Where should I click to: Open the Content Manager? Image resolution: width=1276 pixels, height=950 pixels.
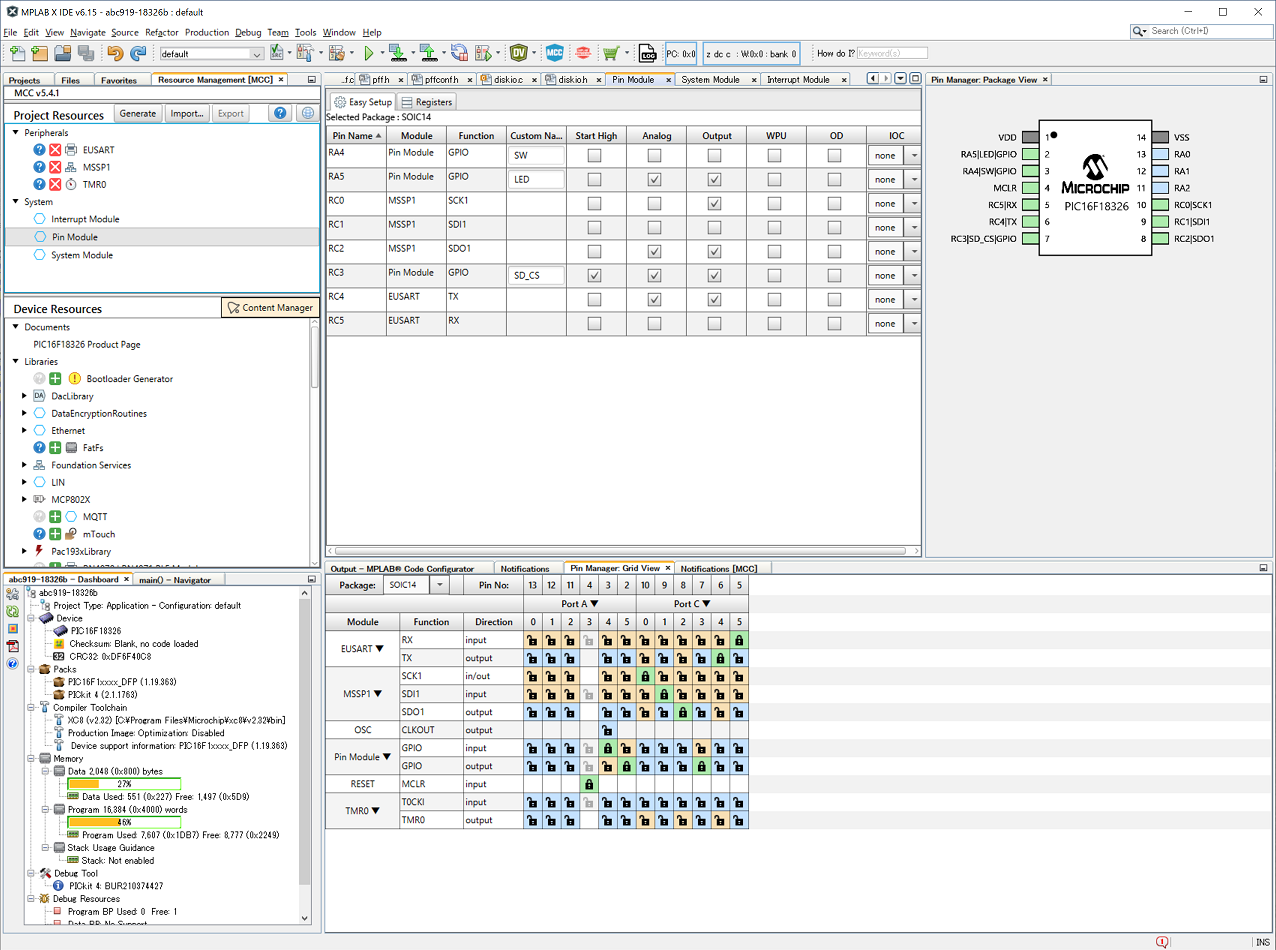click(x=270, y=308)
